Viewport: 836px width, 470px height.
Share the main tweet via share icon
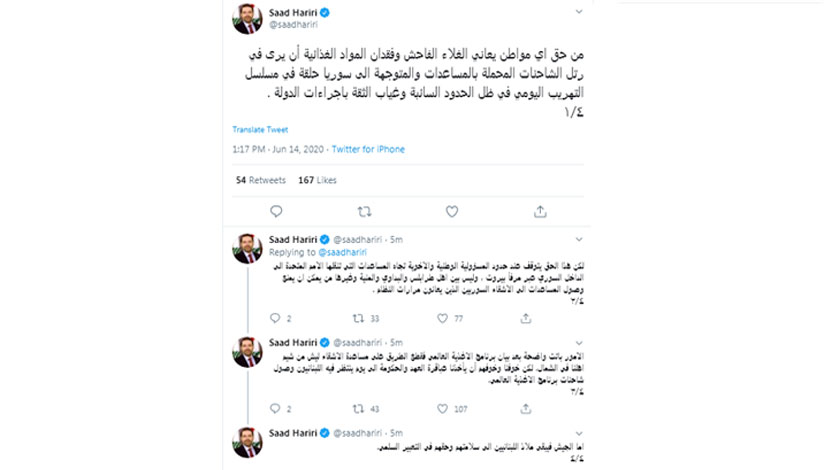click(540, 212)
